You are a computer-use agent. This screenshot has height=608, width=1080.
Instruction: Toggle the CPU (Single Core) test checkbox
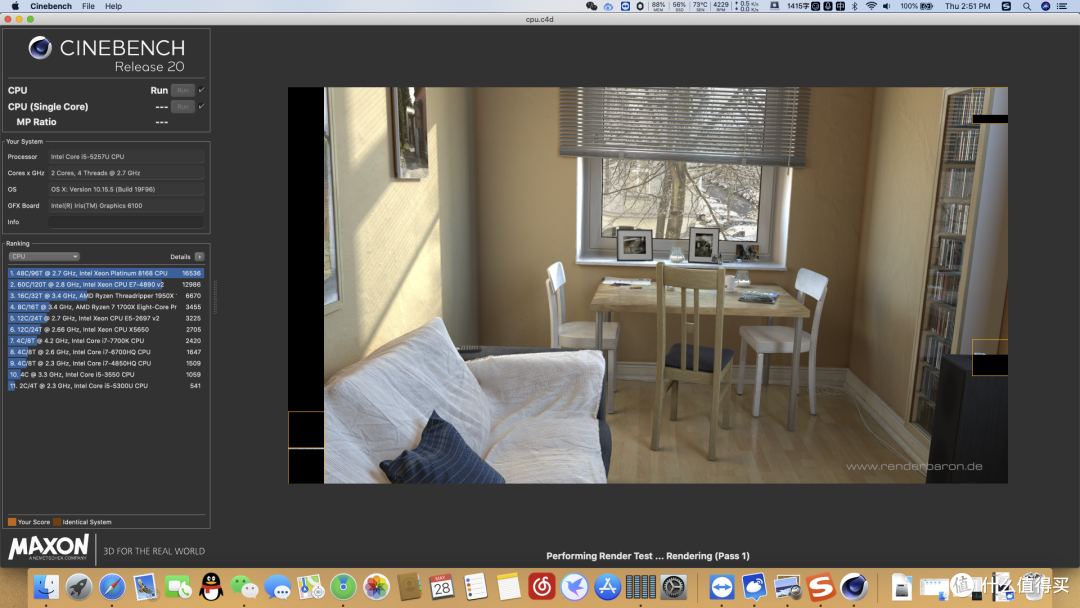(x=202, y=106)
